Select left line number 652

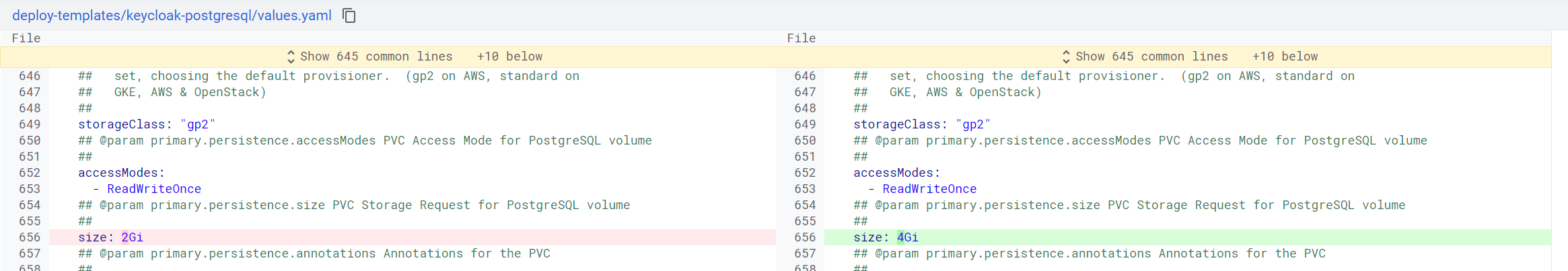point(30,173)
